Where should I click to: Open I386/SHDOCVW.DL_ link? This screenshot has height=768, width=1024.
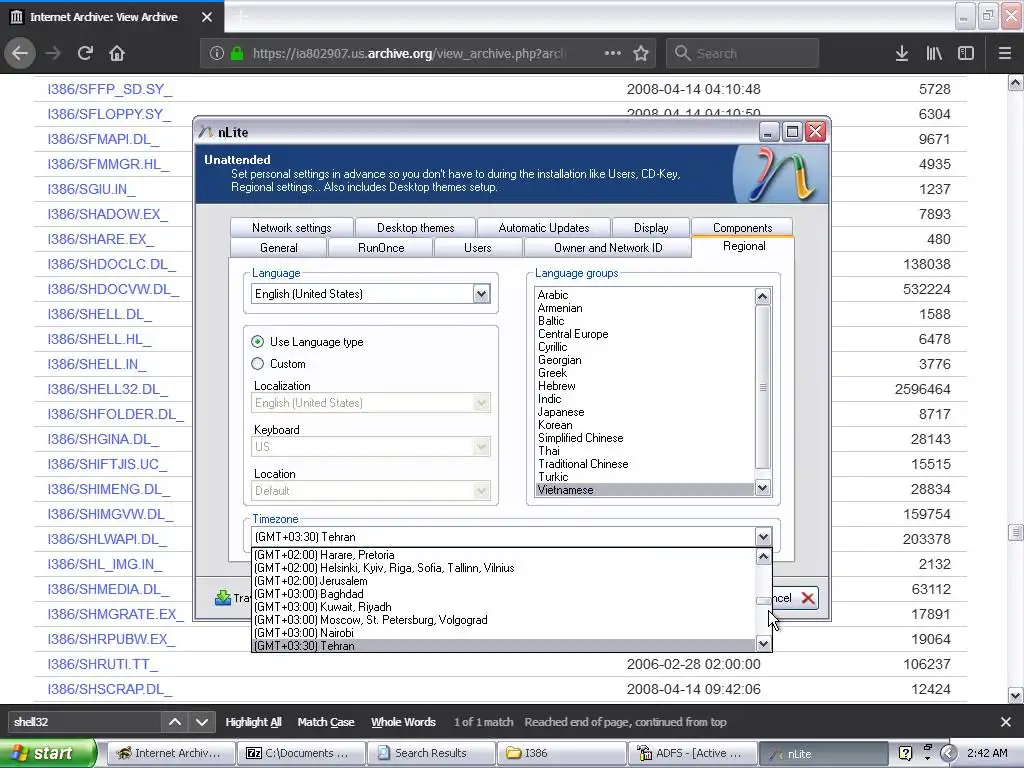(113, 289)
